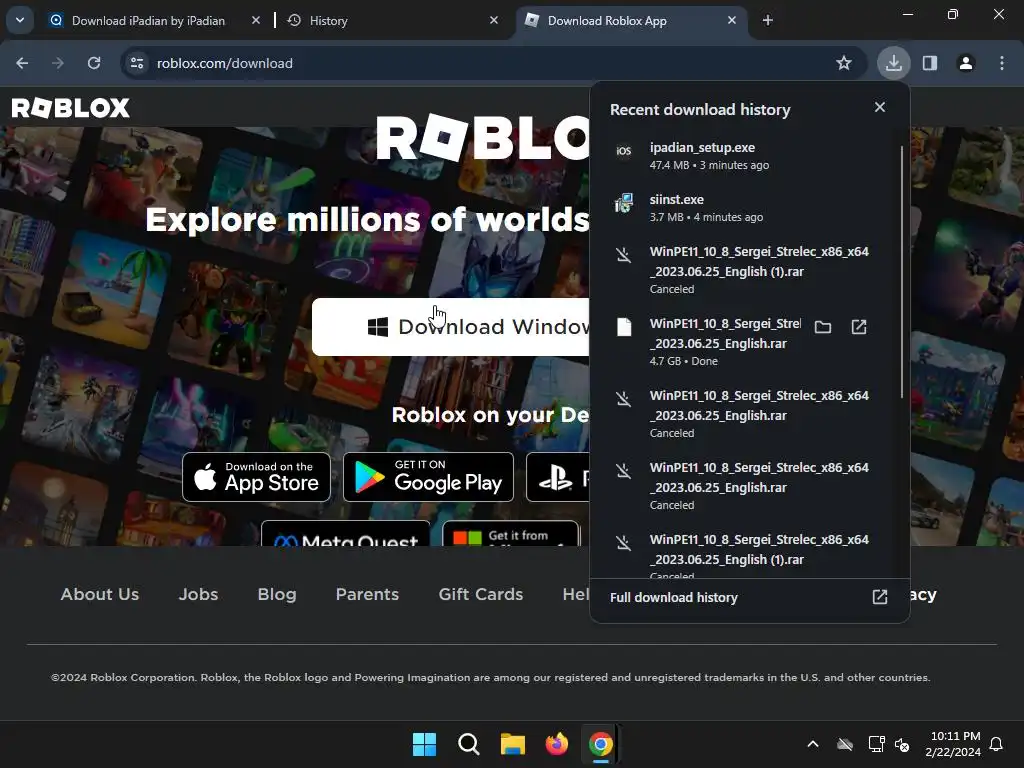Open Chrome downloads toolbar icon
This screenshot has height=768, width=1024.
point(893,63)
